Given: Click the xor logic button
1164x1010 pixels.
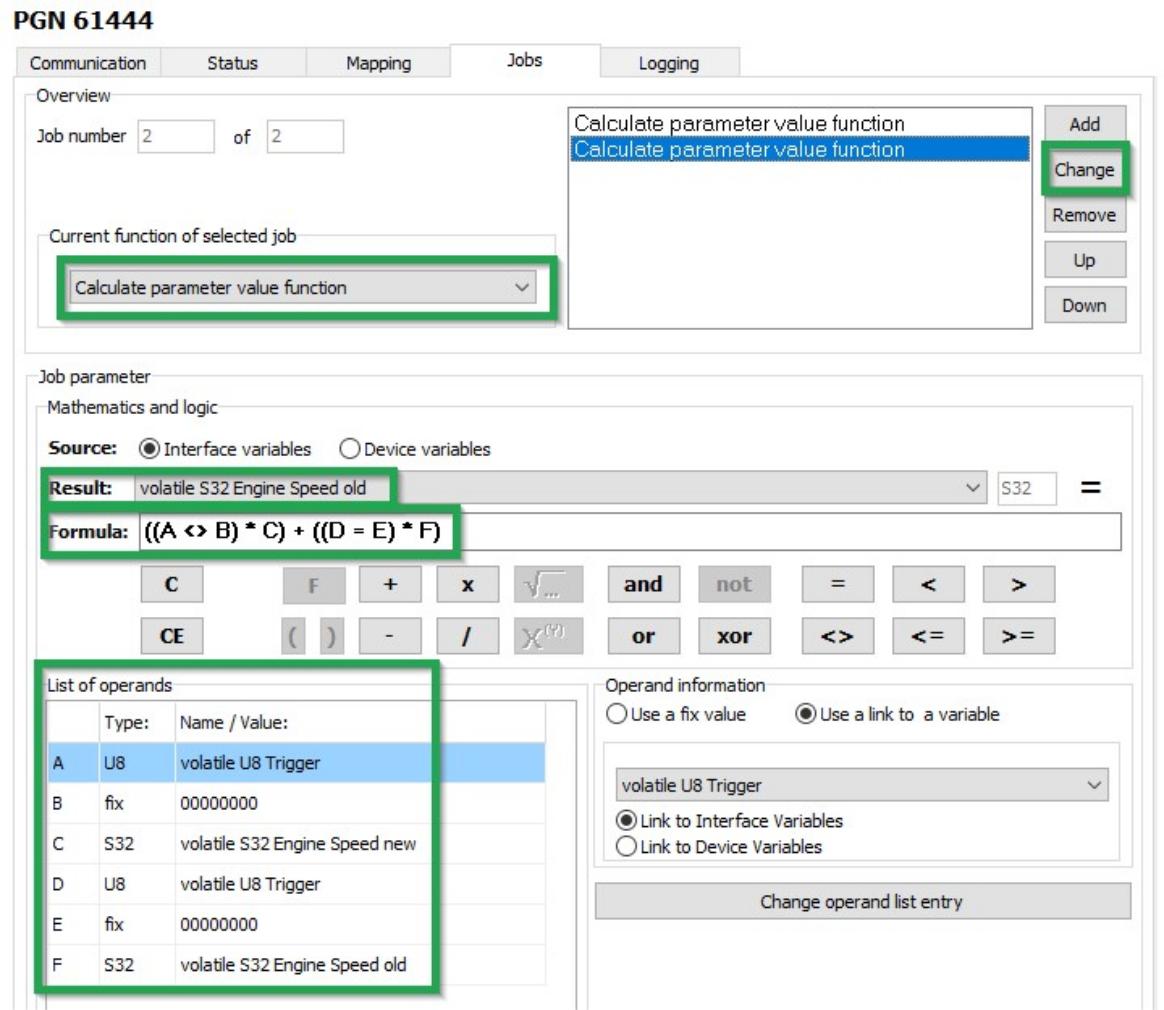Looking at the screenshot, I should tap(733, 635).
